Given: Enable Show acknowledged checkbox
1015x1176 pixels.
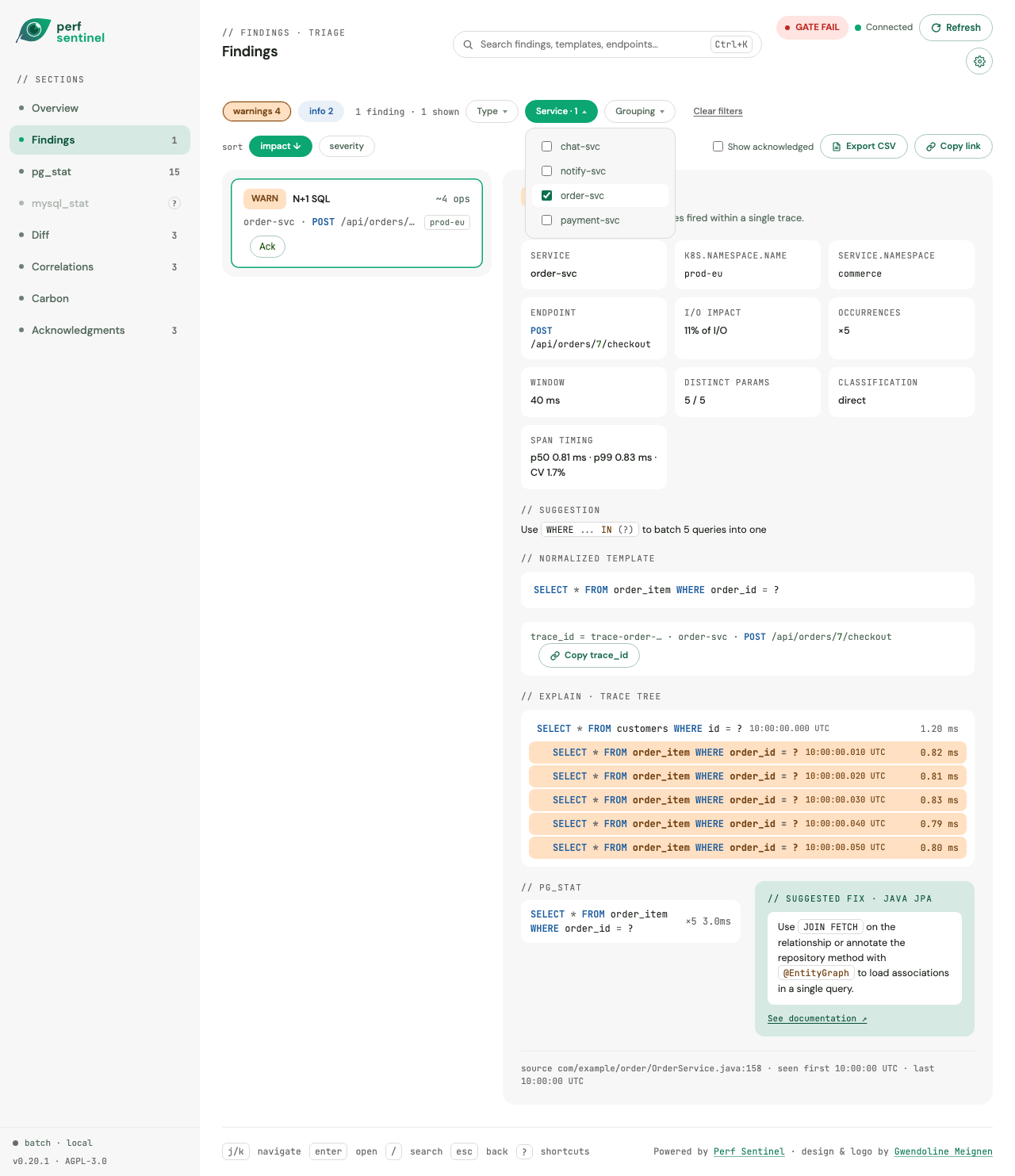Looking at the screenshot, I should (718, 147).
